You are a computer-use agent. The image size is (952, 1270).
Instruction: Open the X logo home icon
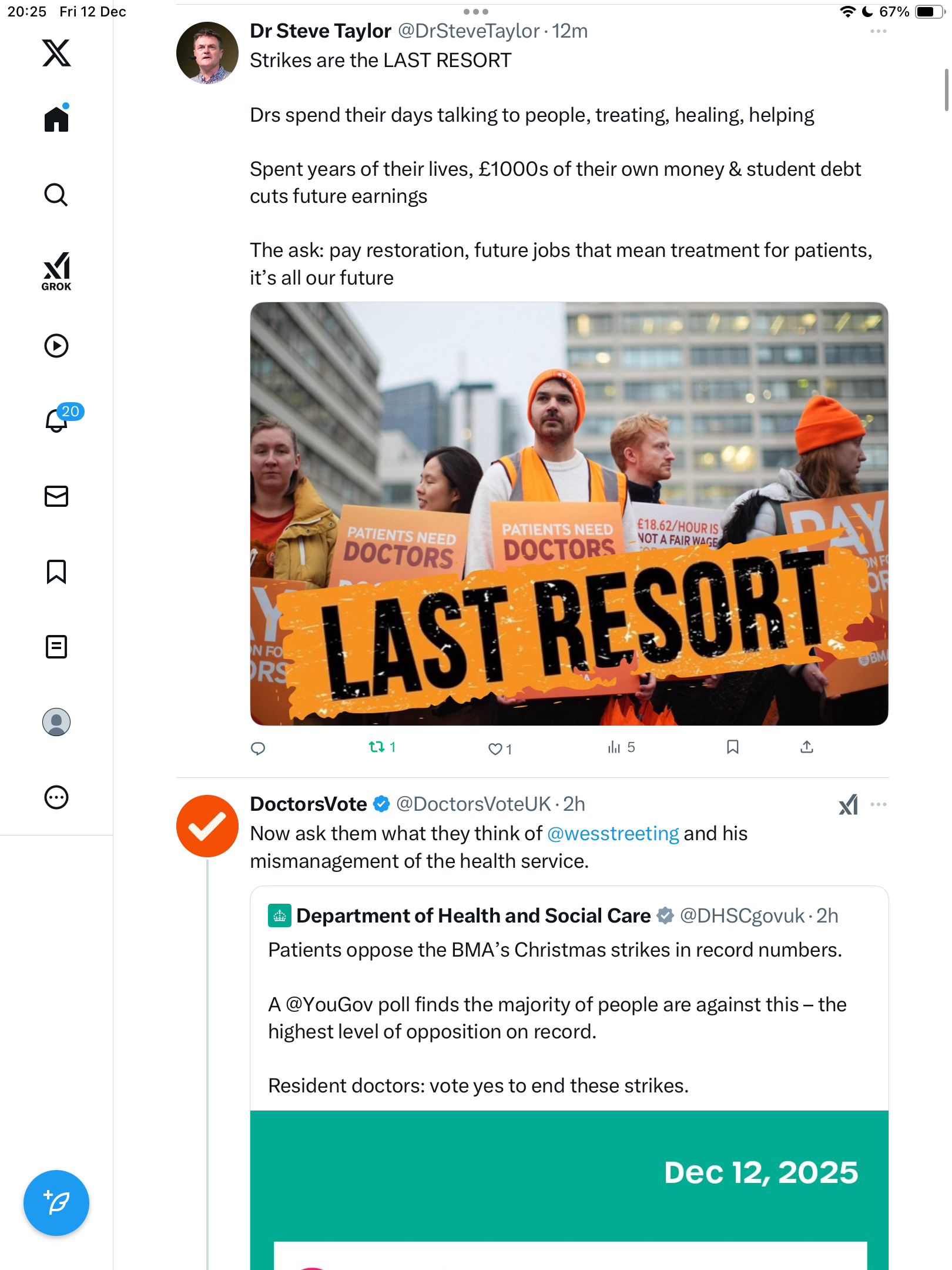point(56,53)
